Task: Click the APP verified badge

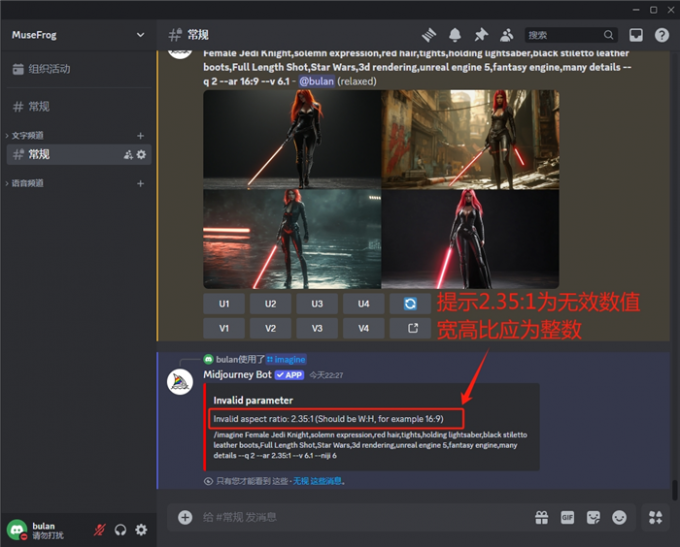Action: 289,375
